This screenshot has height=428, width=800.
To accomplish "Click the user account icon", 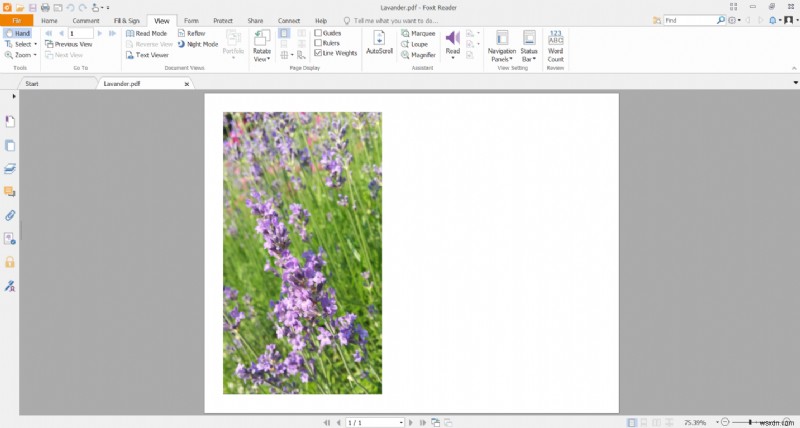I will point(789,20).
